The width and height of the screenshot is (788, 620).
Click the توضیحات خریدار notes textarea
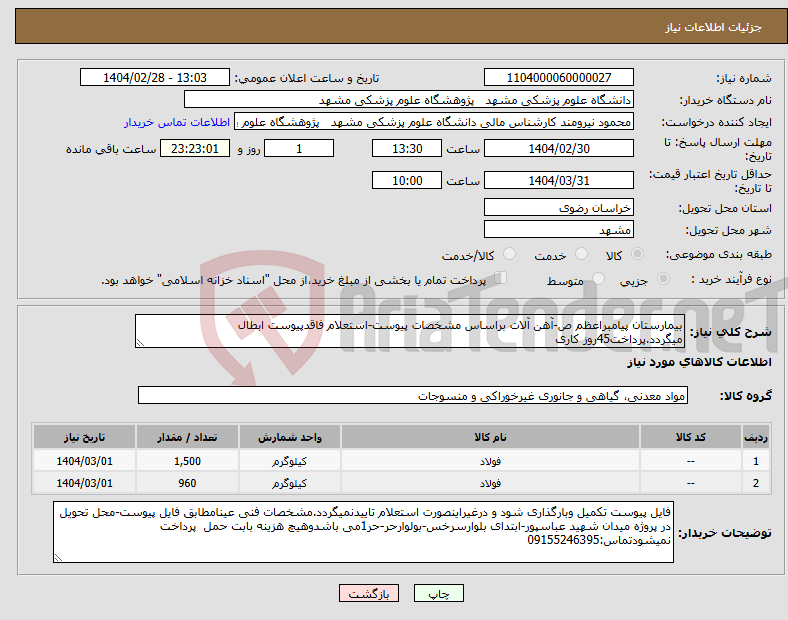363,532
